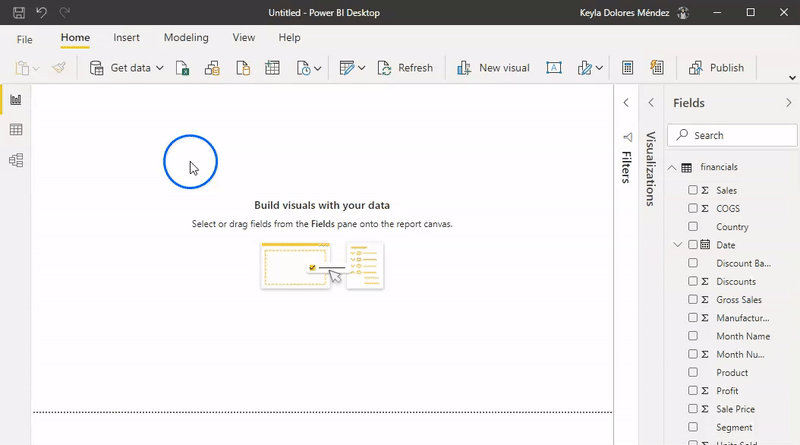Viewport: 800px width, 445px height.
Task: Click the Recent sources icon
Action: click(303, 68)
